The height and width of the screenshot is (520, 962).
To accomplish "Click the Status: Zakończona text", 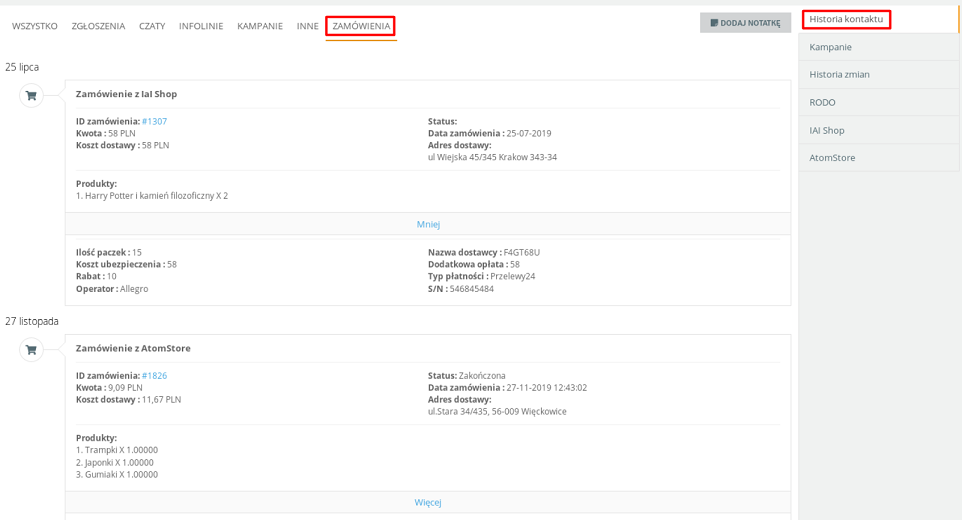I will pos(467,376).
